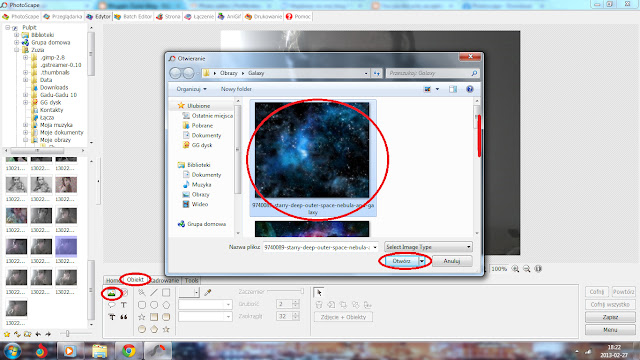The height and width of the screenshot is (360, 640).
Task: Select the Line drawing tool
Action: (154, 292)
